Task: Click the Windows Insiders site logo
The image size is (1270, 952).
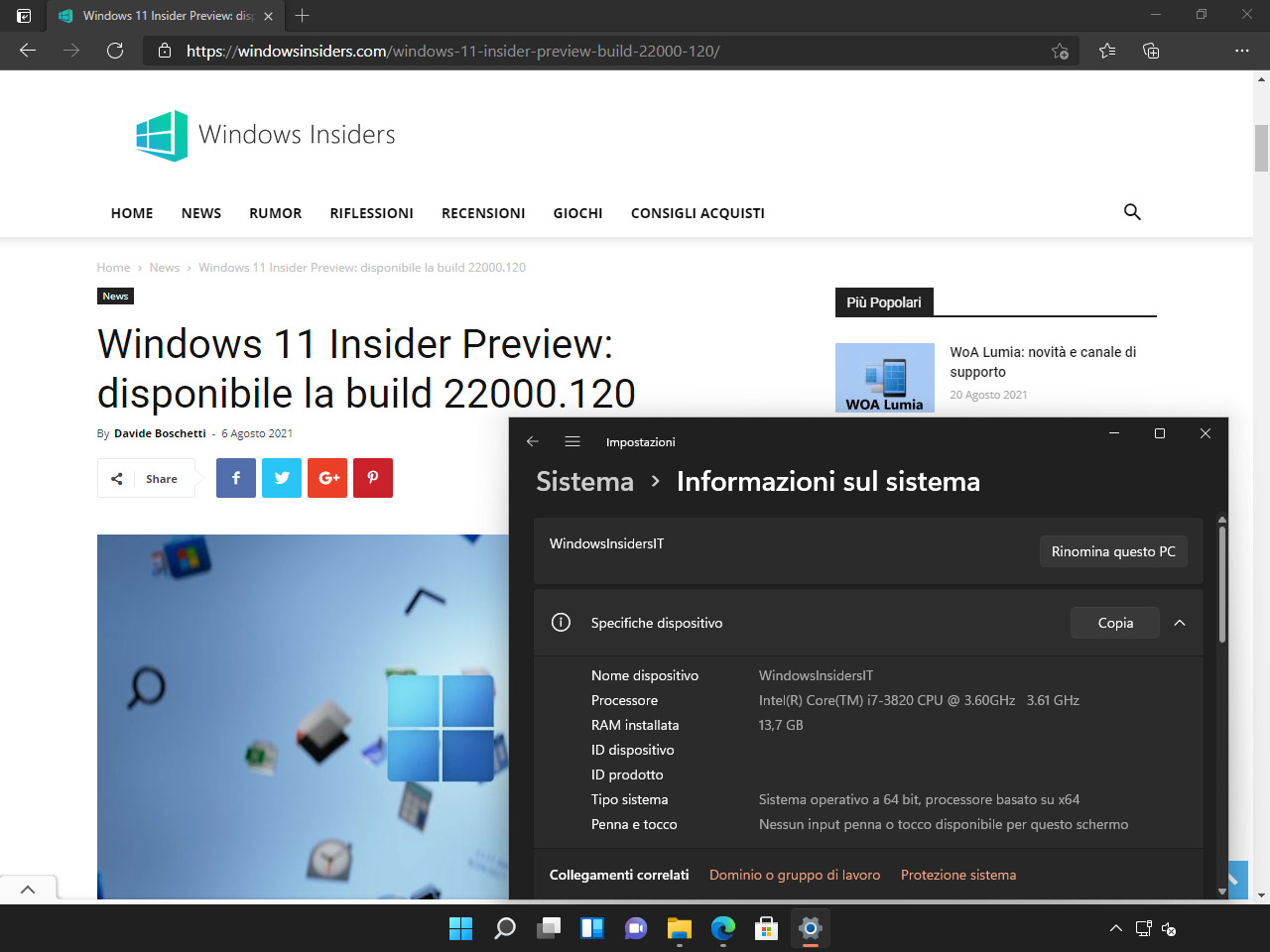Action: [x=266, y=135]
